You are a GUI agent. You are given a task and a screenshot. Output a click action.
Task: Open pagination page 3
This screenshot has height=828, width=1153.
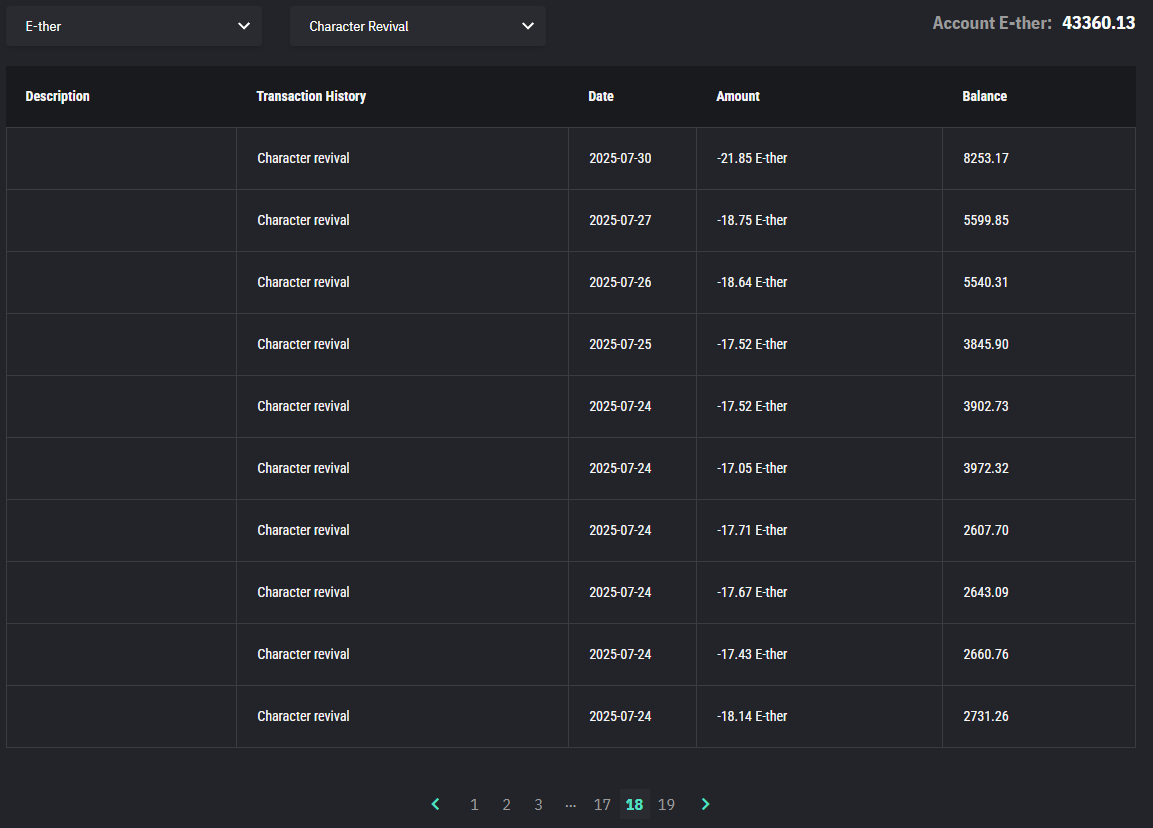coord(538,804)
